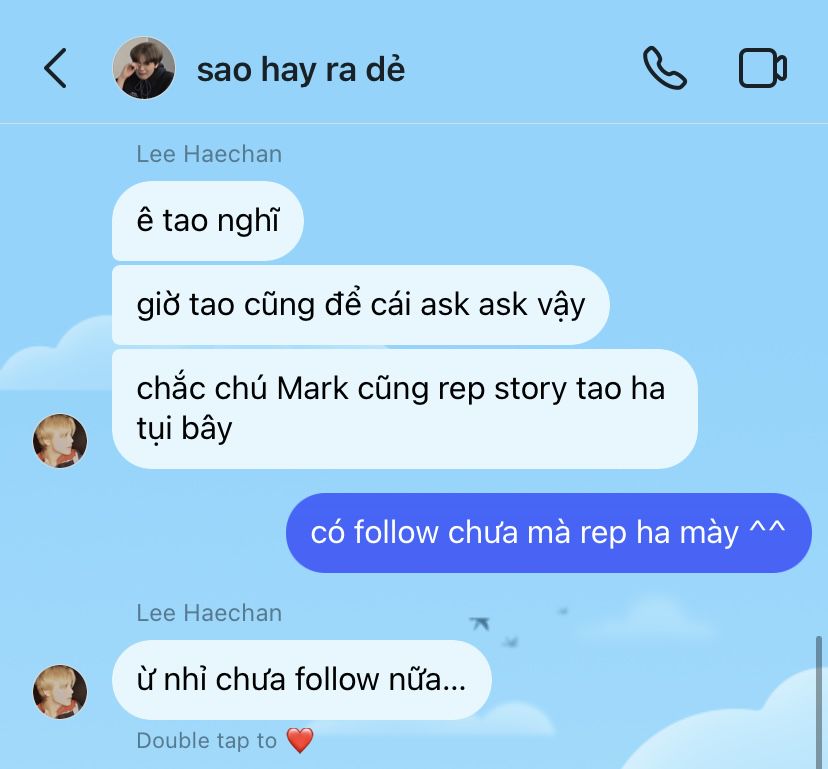The image size is (828, 769).
Task: Select the blue 'có follow chưa mà rep' bubble
Action: 548,532
